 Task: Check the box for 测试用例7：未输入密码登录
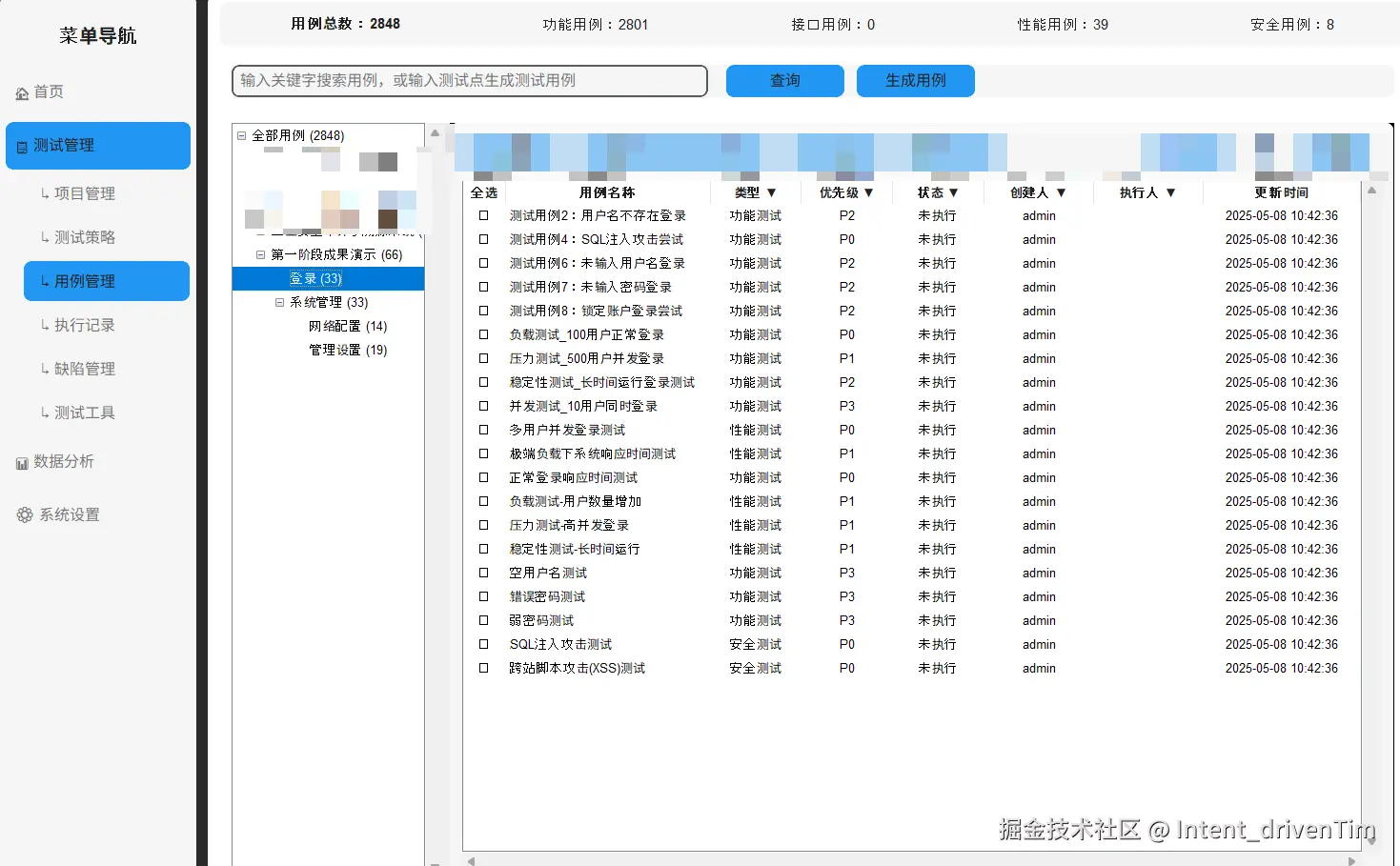(x=483, y=287)
